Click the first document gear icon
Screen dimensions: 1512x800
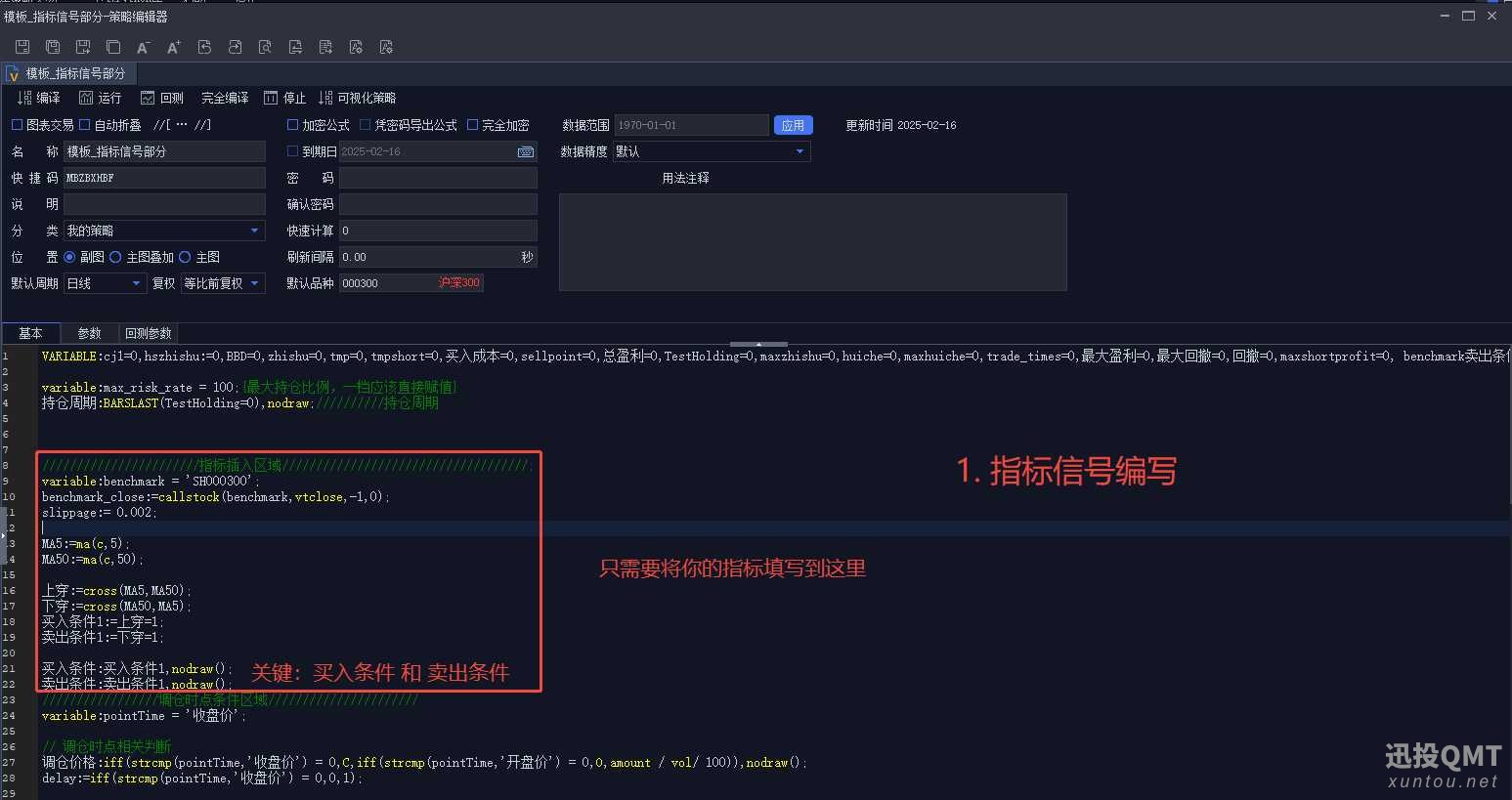(x=356, y=47)
